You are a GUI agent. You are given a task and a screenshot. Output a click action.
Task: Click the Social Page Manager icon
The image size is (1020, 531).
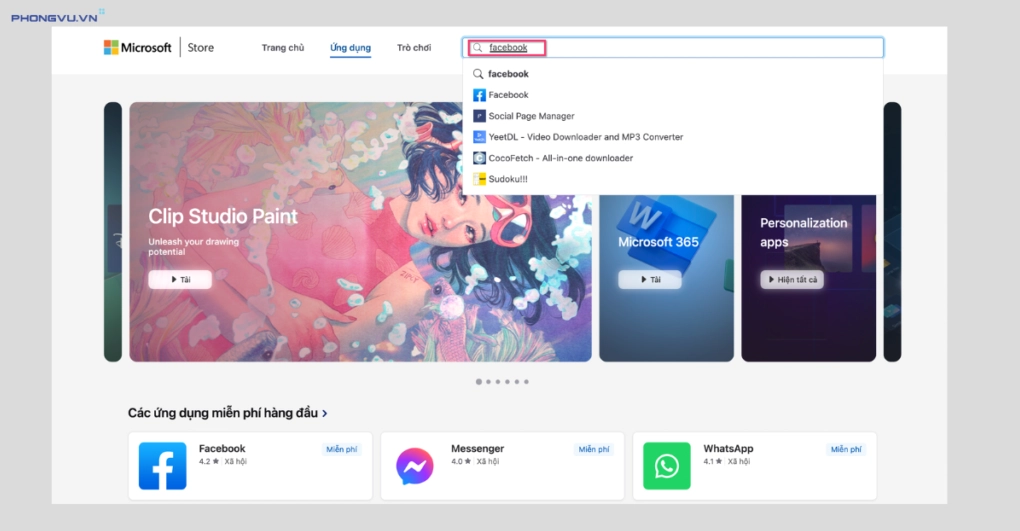(479, 116)
